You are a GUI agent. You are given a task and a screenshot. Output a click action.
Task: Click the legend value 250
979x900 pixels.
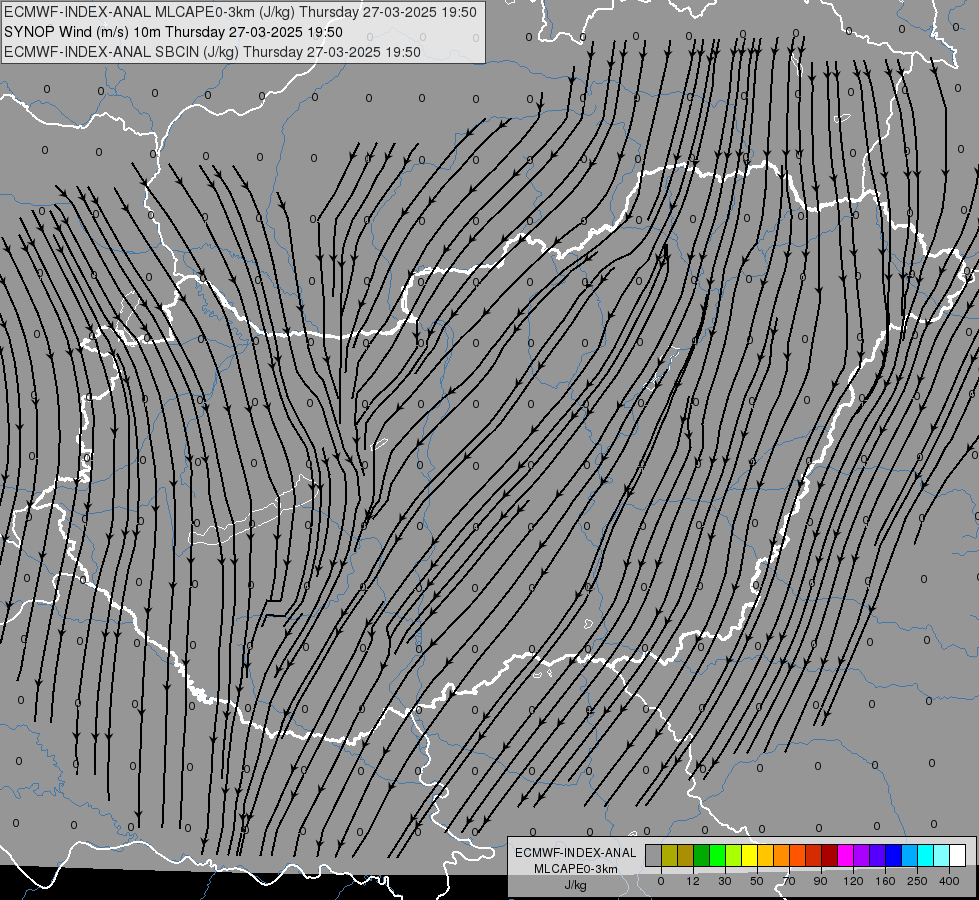point(917,881)
